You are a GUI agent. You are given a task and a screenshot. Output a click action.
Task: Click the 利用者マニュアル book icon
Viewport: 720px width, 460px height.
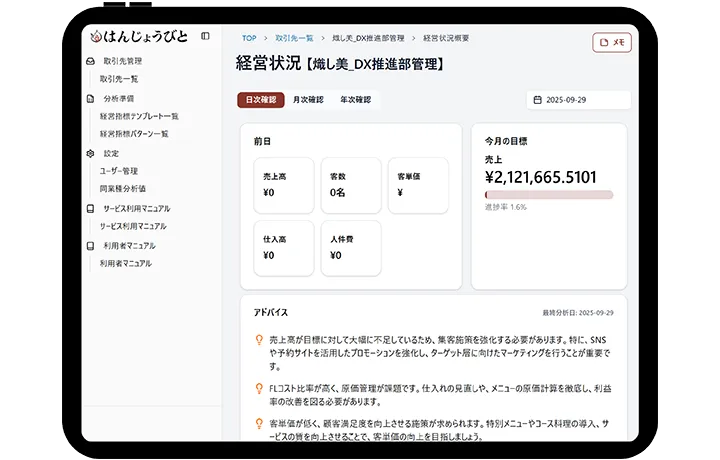pos(91,245)
